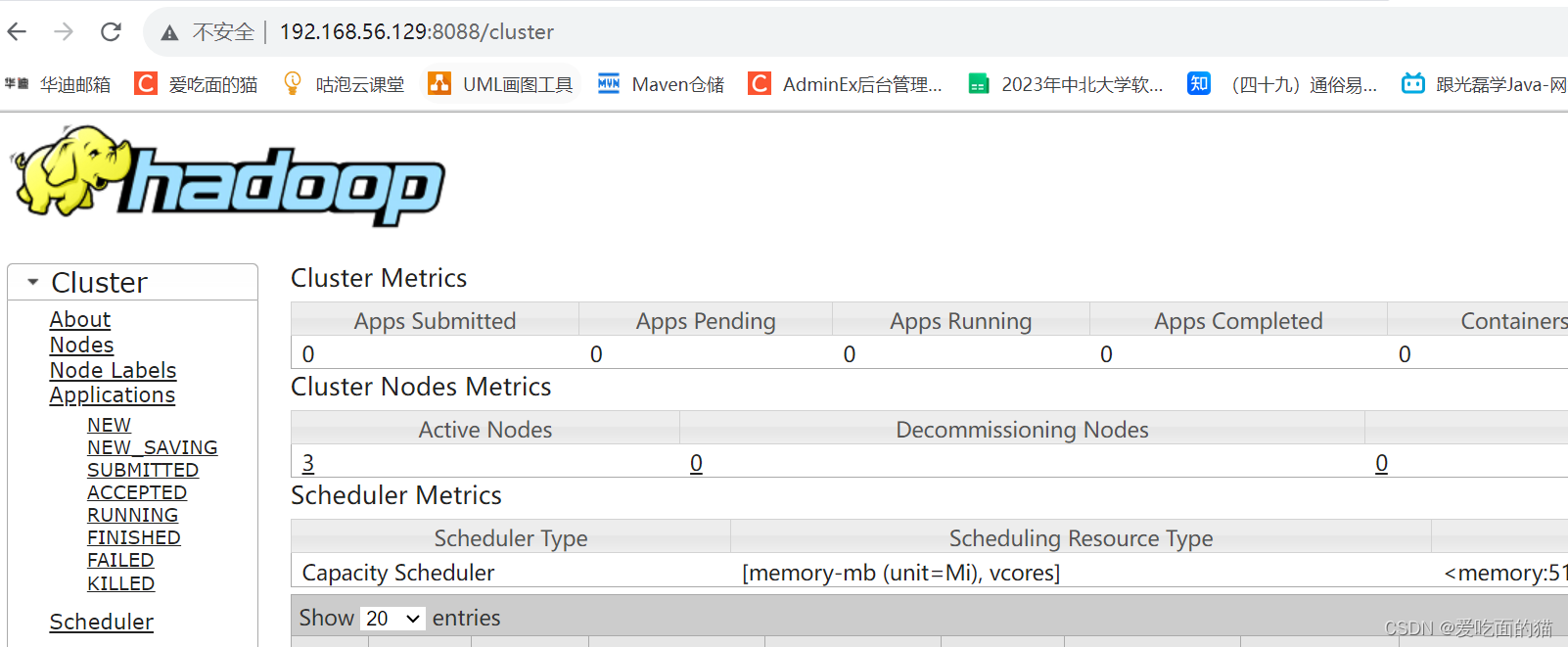Click the Decommissioning Nodes column header
The width and height of the screenshot is (1568, 647).
(1022, 430)
